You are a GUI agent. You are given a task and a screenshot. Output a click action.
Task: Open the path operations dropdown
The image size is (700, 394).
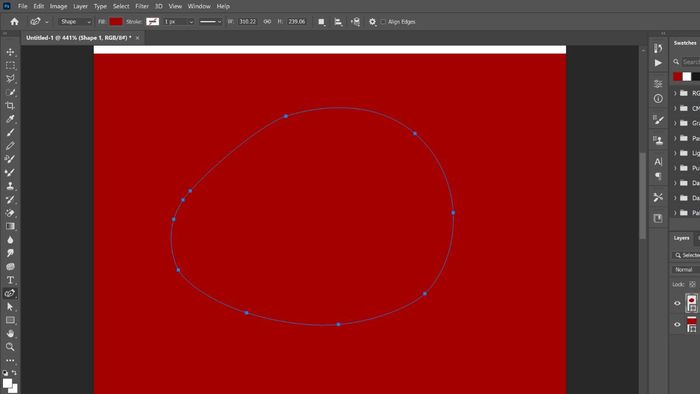coord(321,21)
